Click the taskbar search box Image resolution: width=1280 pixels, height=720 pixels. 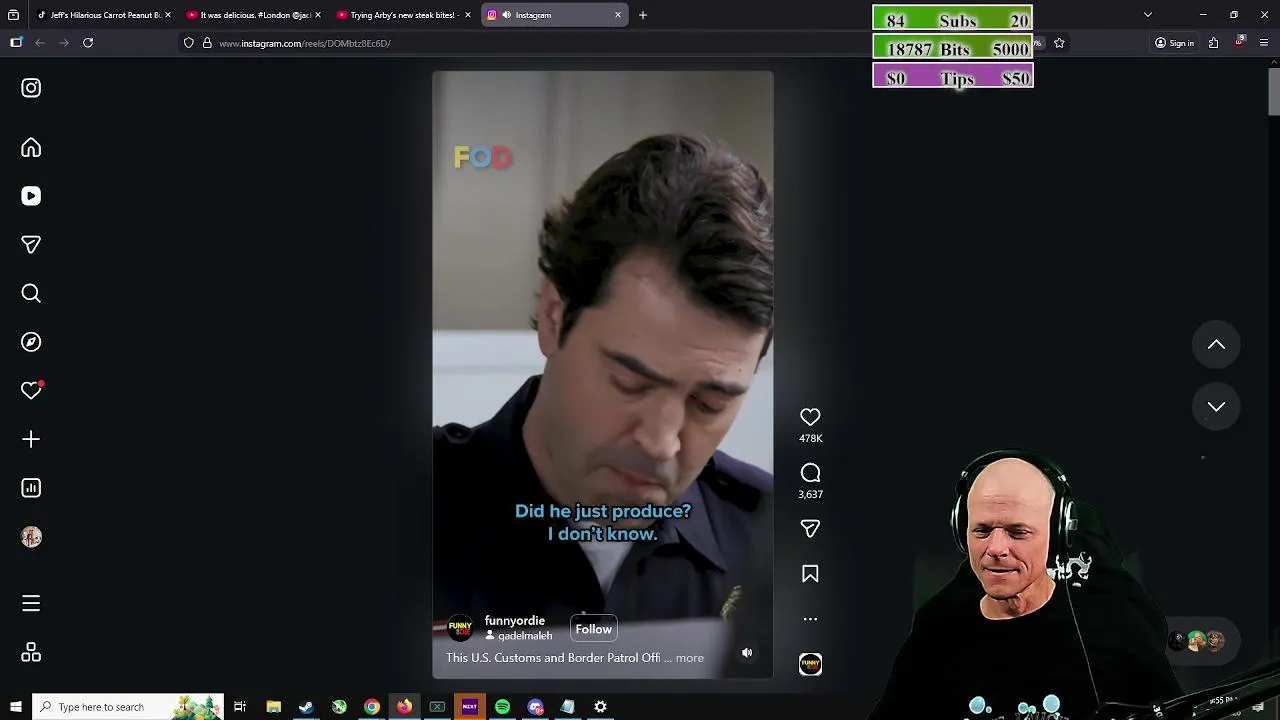tap(128, 707)
